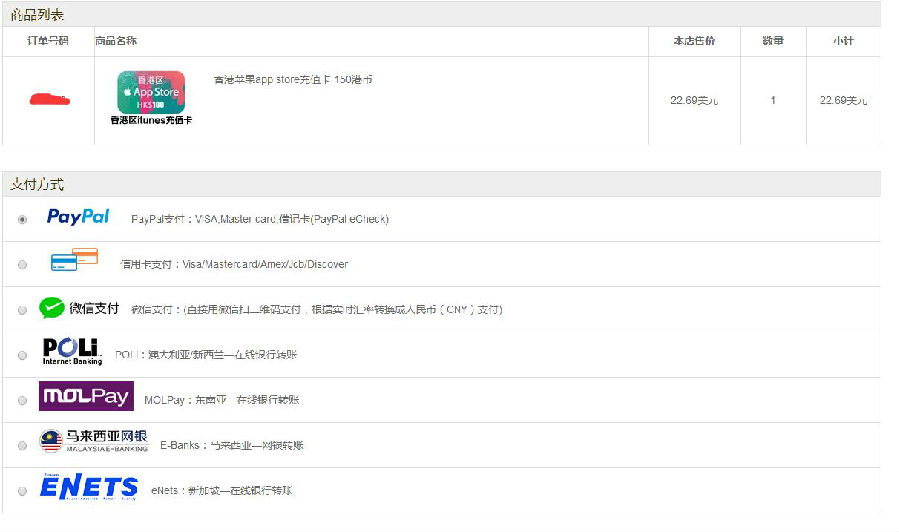Choose the WeChat Pay radio button
The image size is (899, 532).
coord(22,310)
